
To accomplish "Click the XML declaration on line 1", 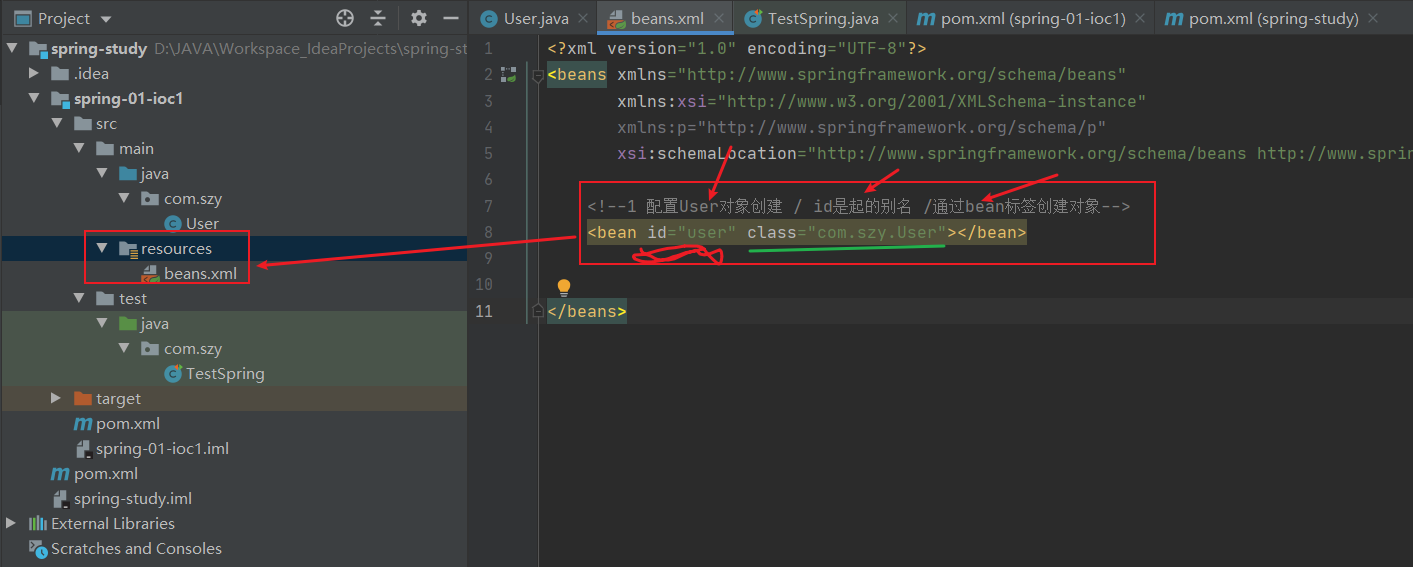I will pos(737,49).
